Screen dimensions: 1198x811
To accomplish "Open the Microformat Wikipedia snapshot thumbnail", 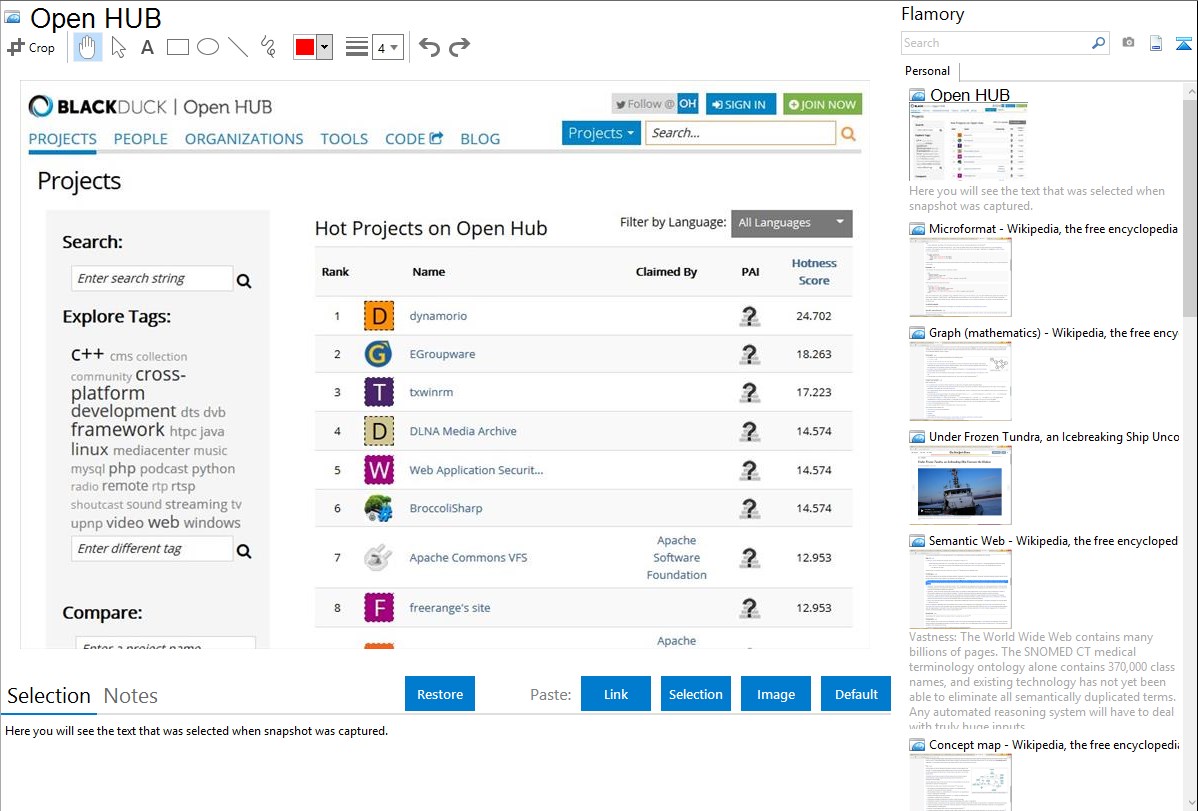I will (x=960, y=277).
